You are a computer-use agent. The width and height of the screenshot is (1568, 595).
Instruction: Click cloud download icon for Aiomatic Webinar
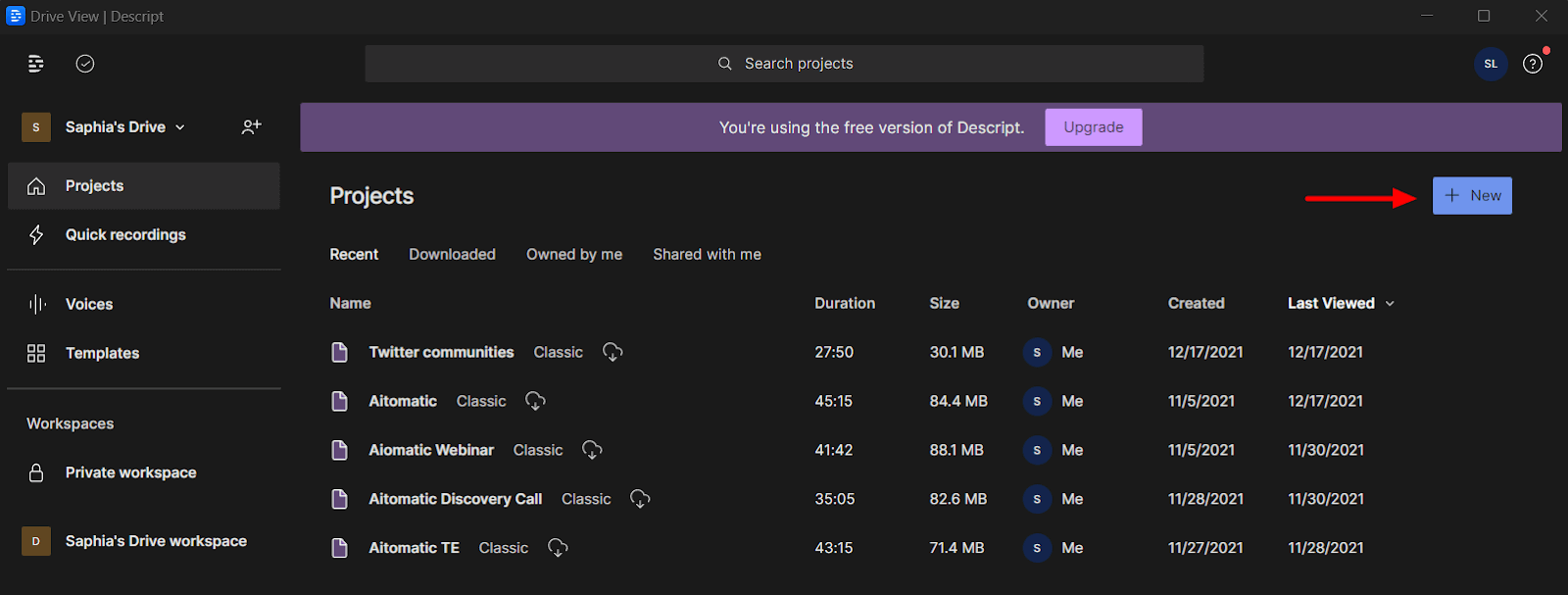tap(592, 450)
